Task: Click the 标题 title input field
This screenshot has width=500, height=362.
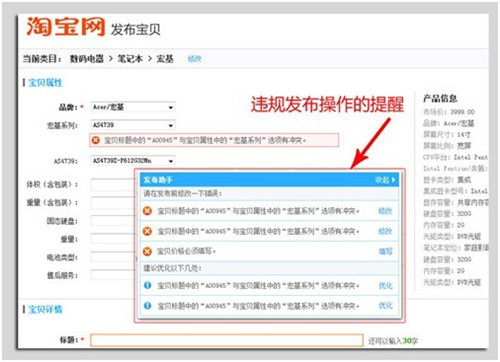Action: [x=227, y=340]
